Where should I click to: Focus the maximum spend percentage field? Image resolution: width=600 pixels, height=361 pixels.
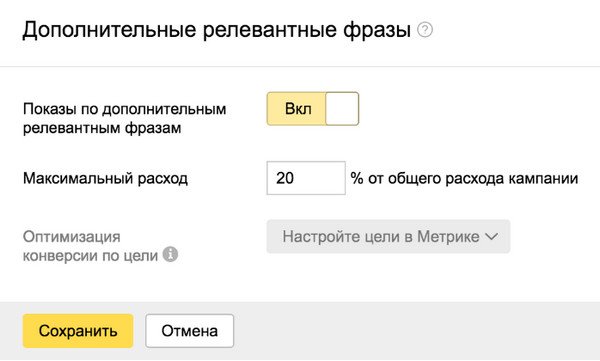pos(306,178)
